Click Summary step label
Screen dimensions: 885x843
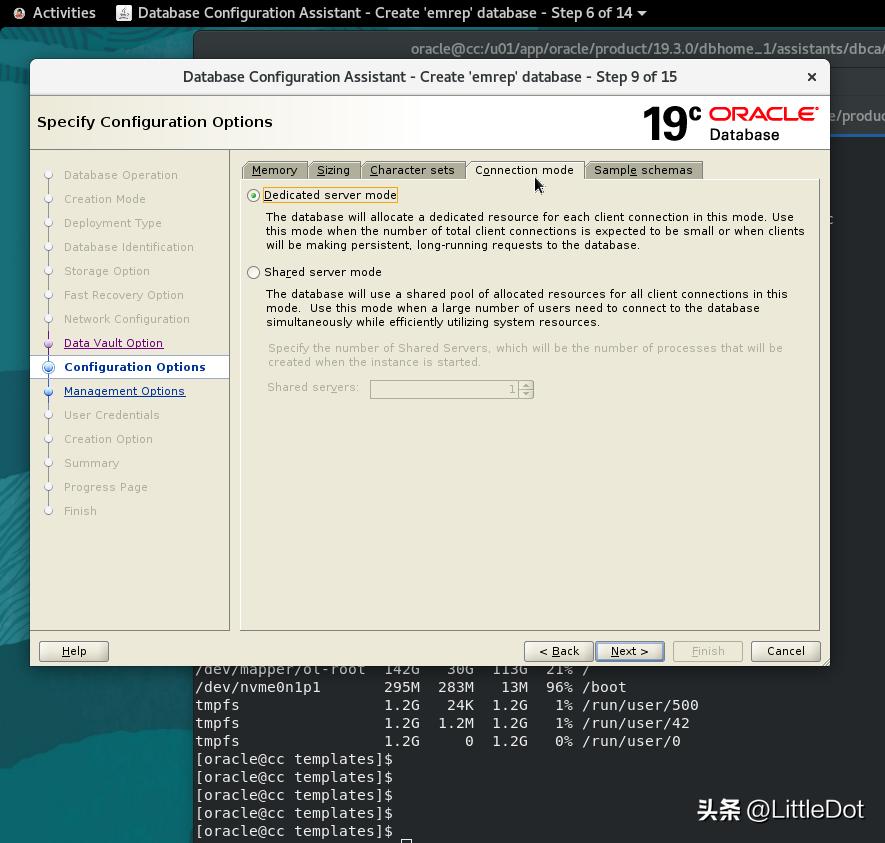(x=91, y=463)
